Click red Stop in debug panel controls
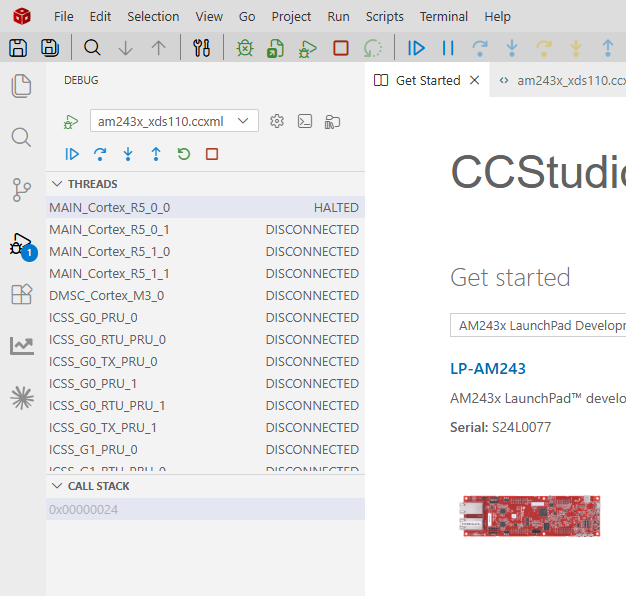 tap(212, 154)
